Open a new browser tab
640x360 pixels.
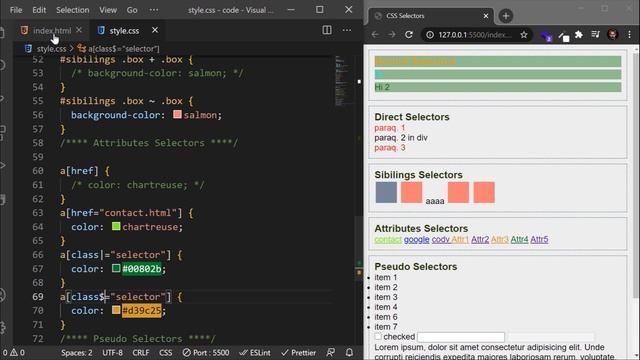tap(506, 16)
